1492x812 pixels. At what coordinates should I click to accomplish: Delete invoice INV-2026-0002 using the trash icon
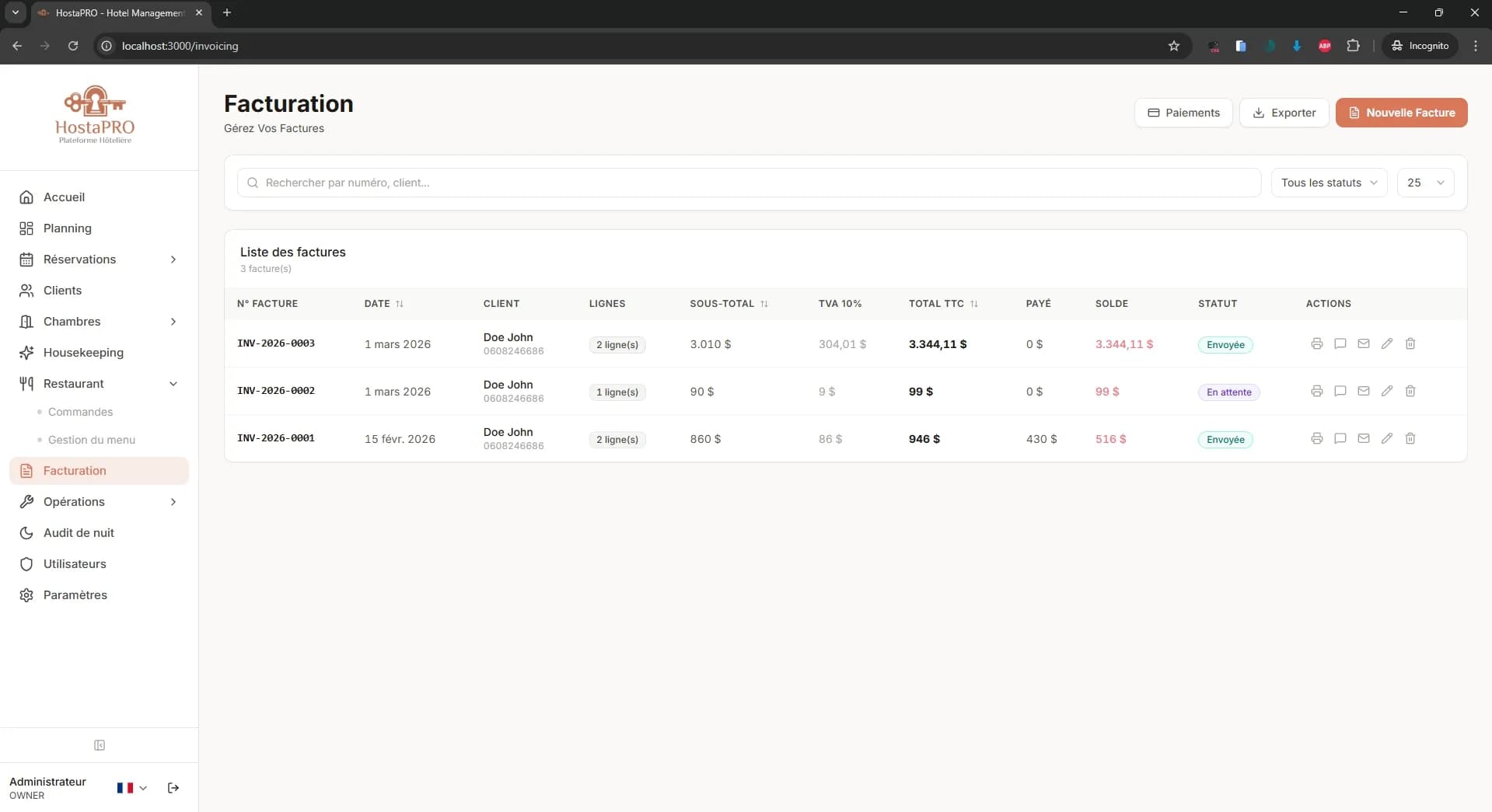click(x=1410, y=391)
